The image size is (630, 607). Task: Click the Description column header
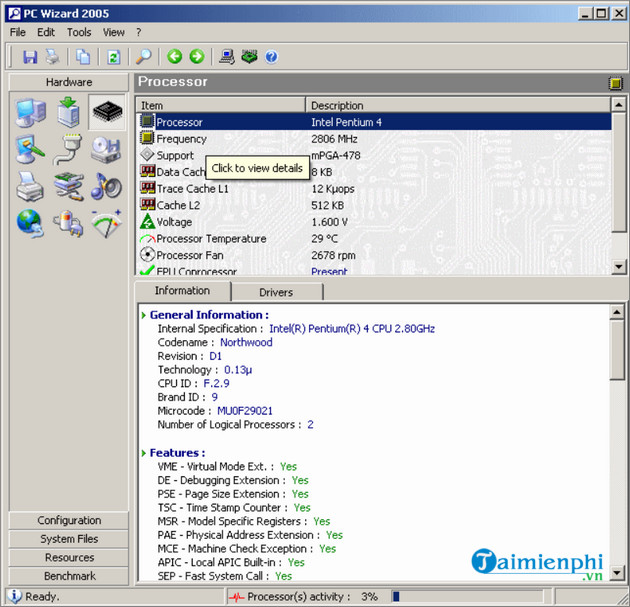pyautogui.click(x=458, y=105)
